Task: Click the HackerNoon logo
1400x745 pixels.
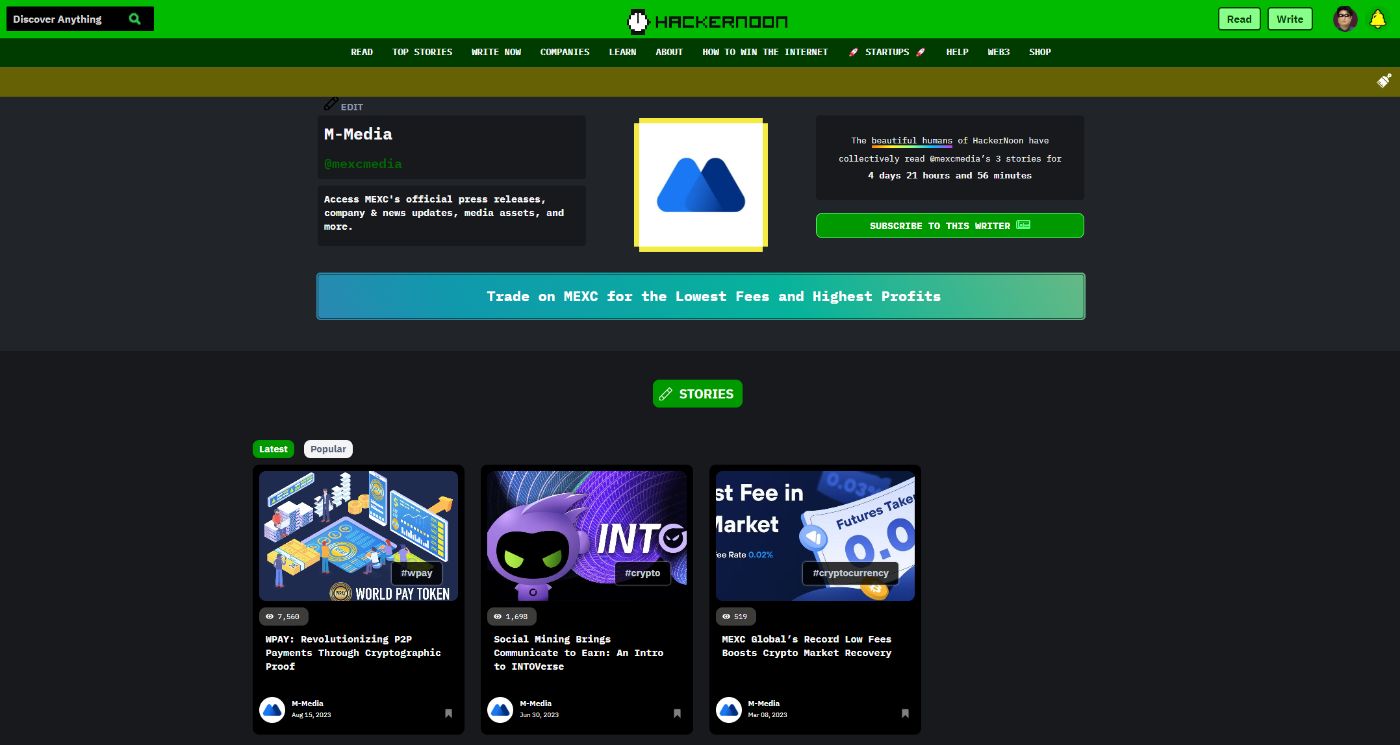Action: (707, 20)
